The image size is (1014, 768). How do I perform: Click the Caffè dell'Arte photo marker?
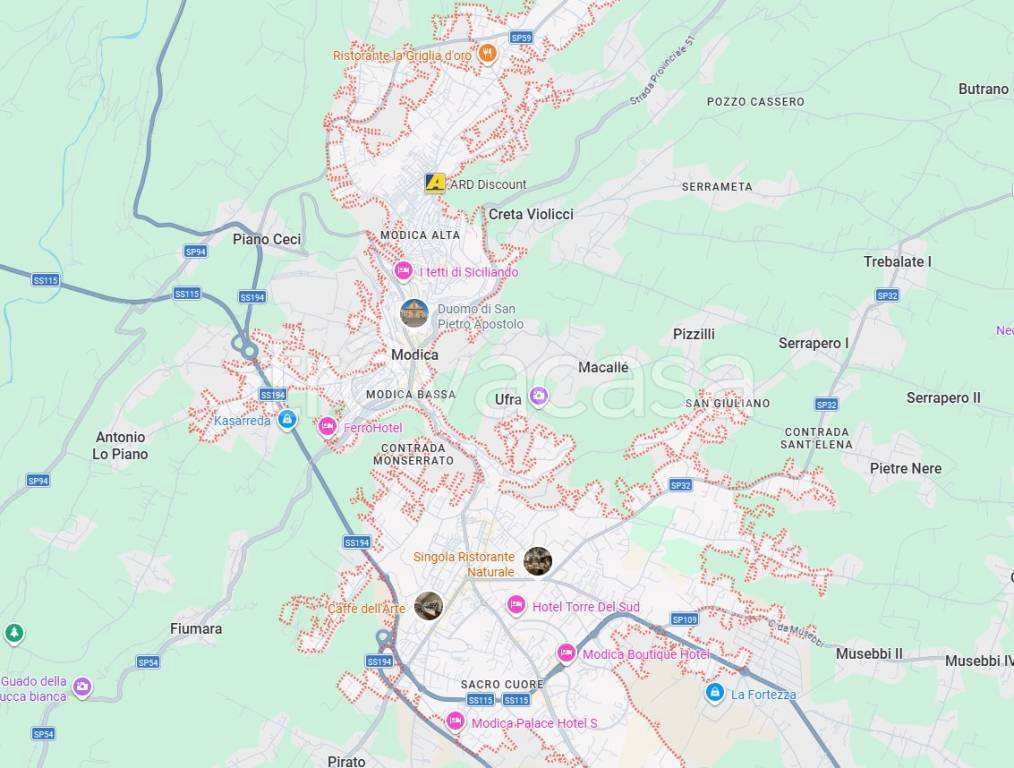428,606
